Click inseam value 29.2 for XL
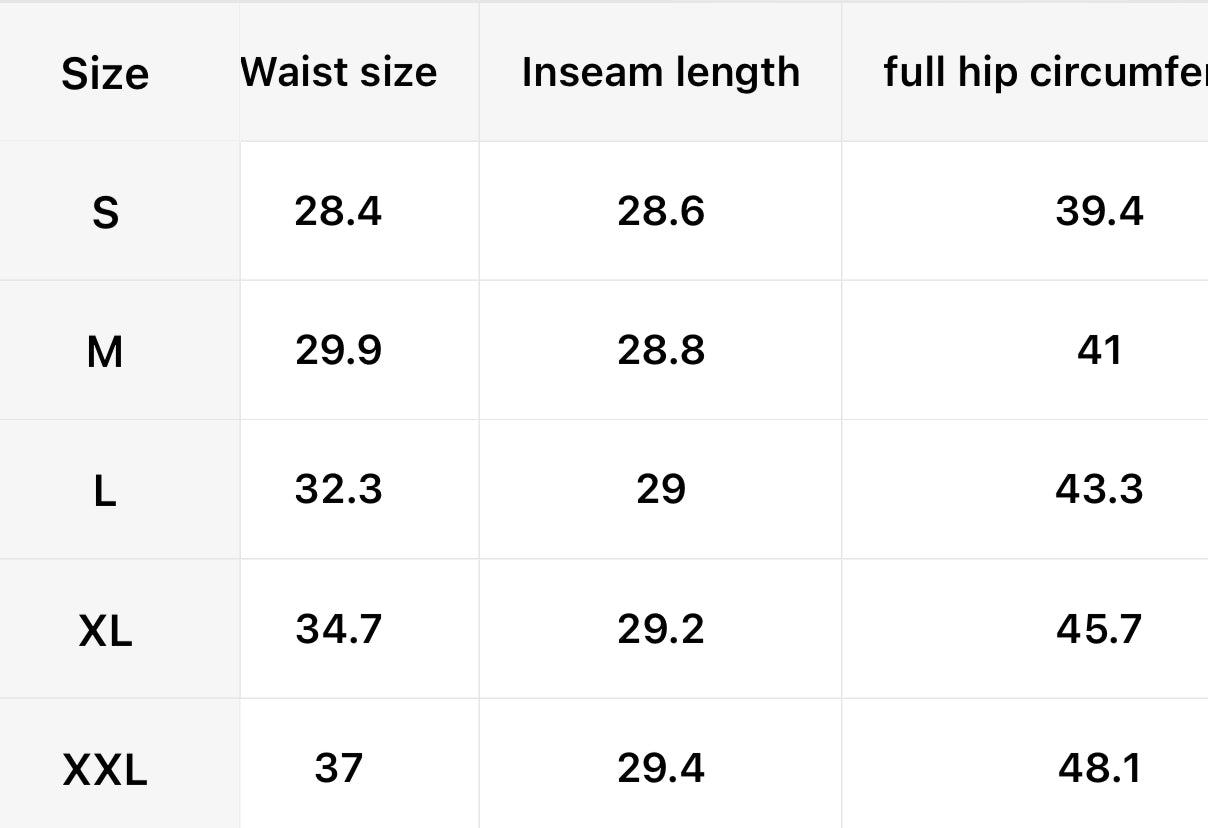The height and width of the screenshot is (828, 1209). [x=660, y=629]
